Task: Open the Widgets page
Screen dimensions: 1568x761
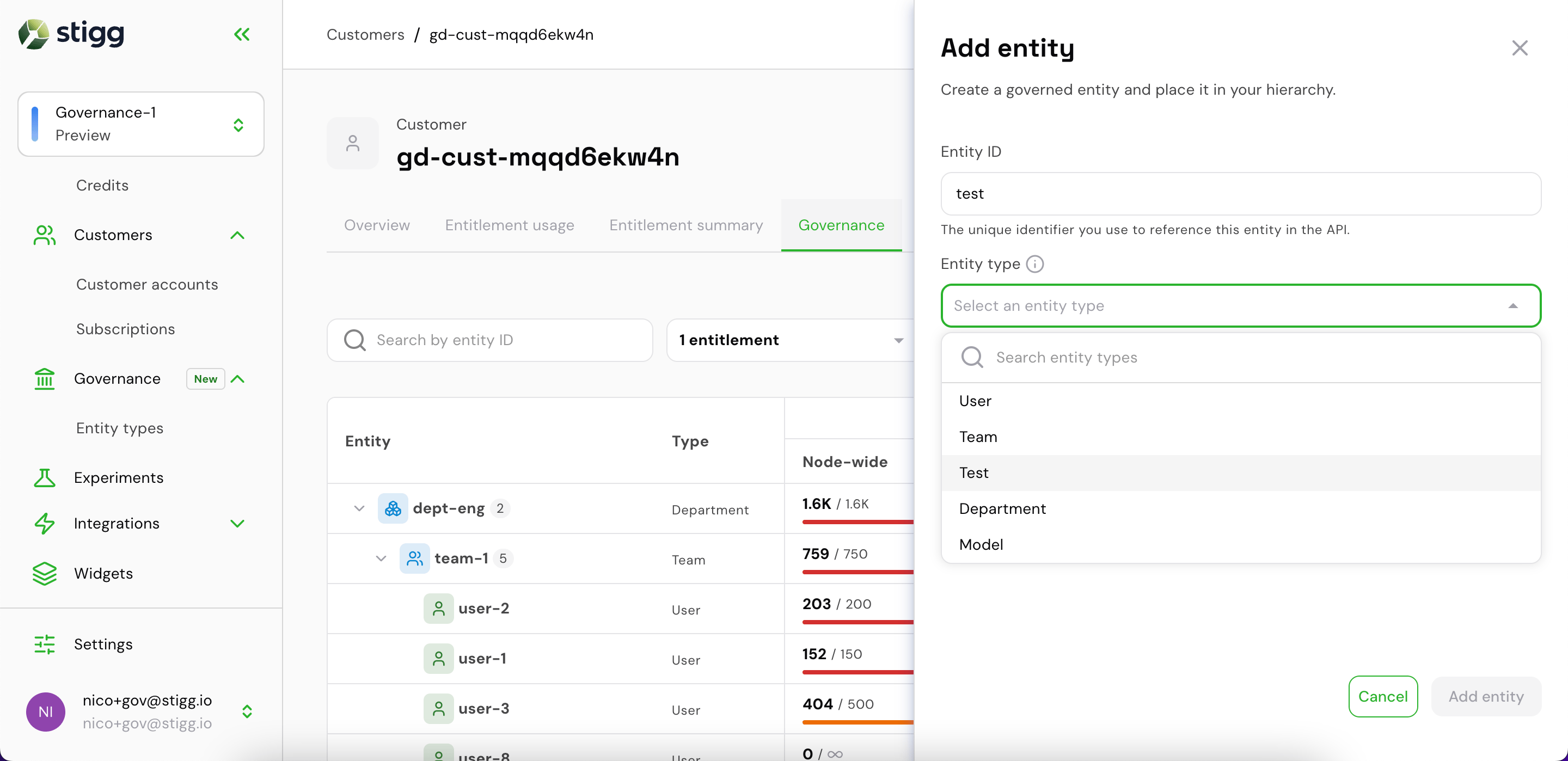Action: pyautogui.click(x=103, y=574)
